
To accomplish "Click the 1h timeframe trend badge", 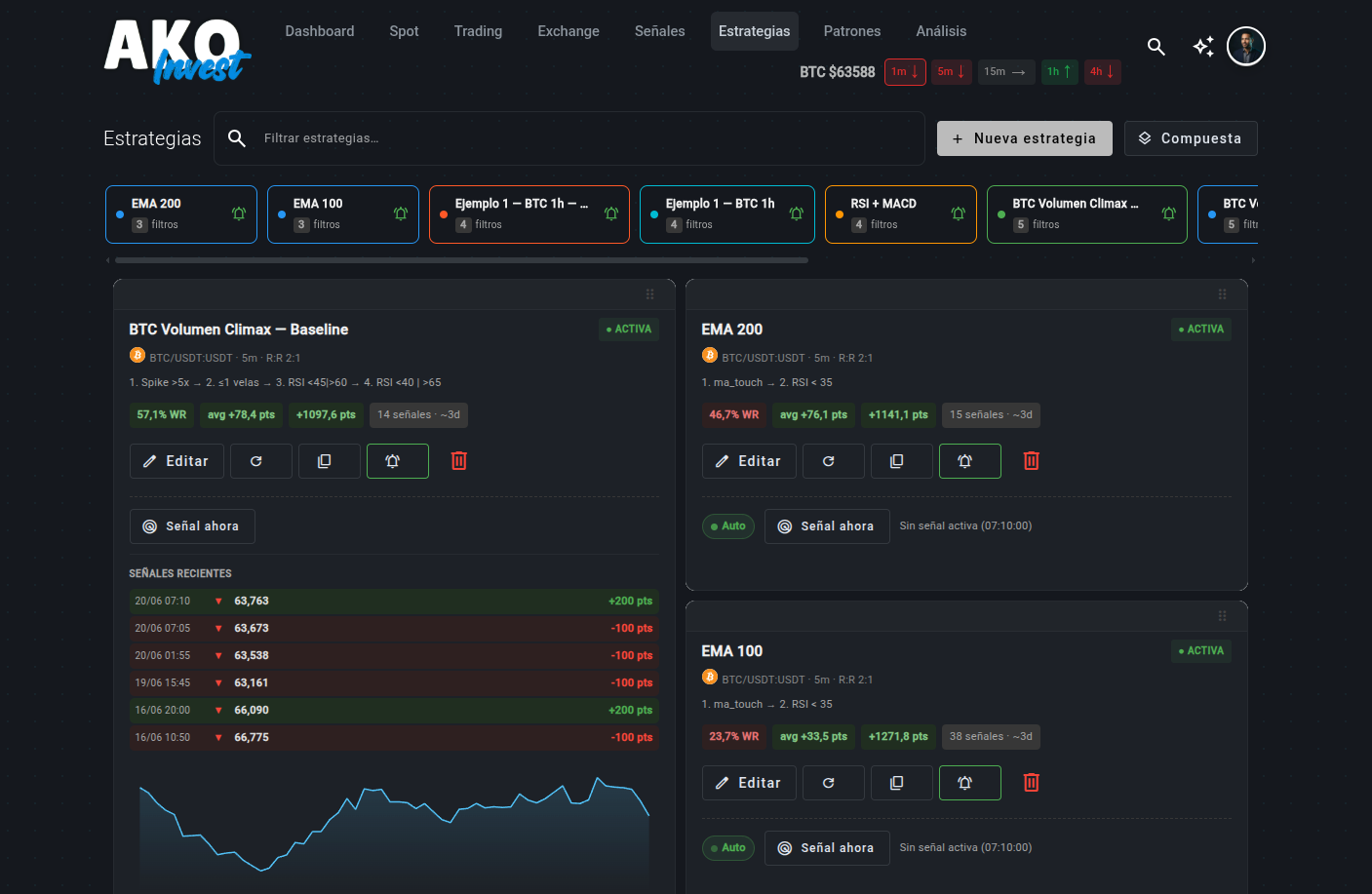I will coord(1060,72).
